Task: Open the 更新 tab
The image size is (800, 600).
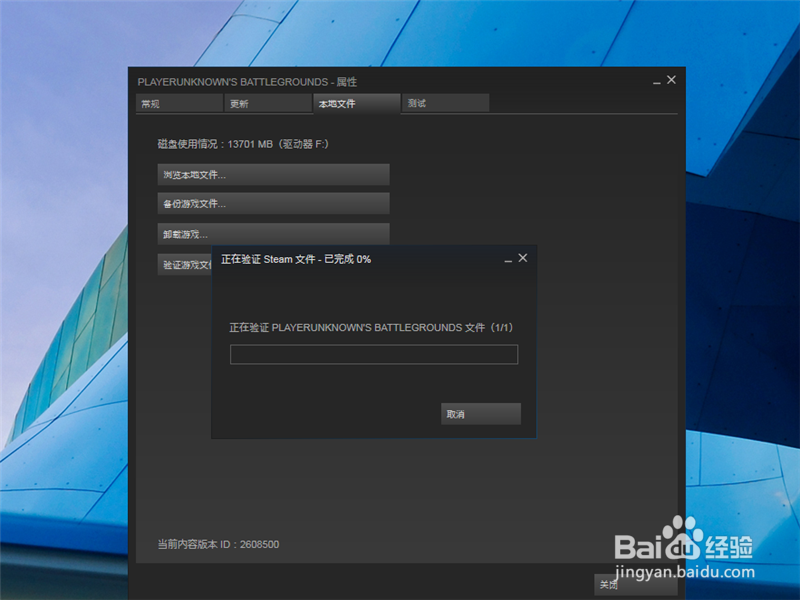Action: [x=268, y=104]
